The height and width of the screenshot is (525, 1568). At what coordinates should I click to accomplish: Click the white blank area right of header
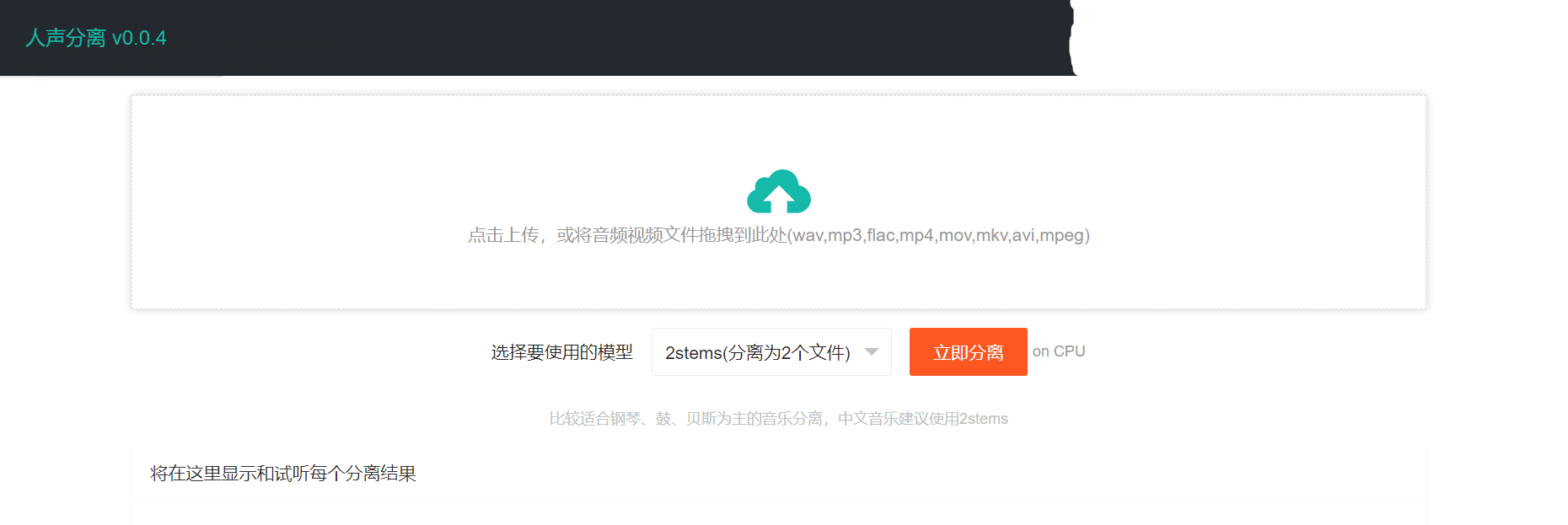click(x=1315, y=38)
